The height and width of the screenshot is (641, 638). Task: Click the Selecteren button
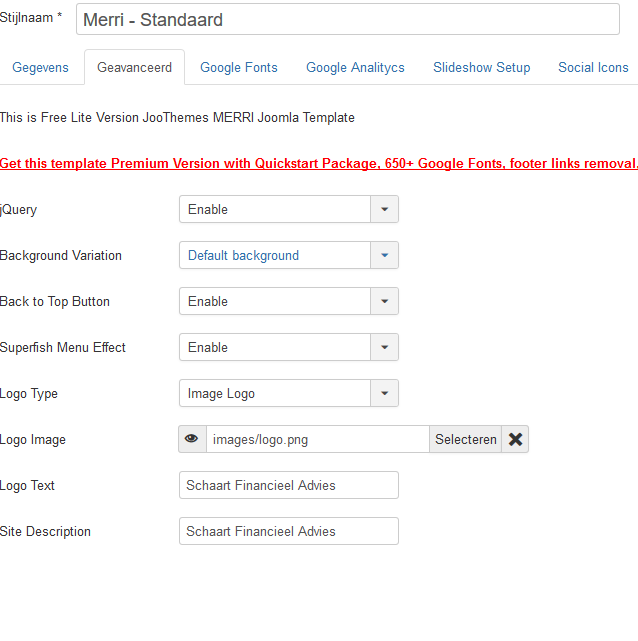click(x=466, y=439)
